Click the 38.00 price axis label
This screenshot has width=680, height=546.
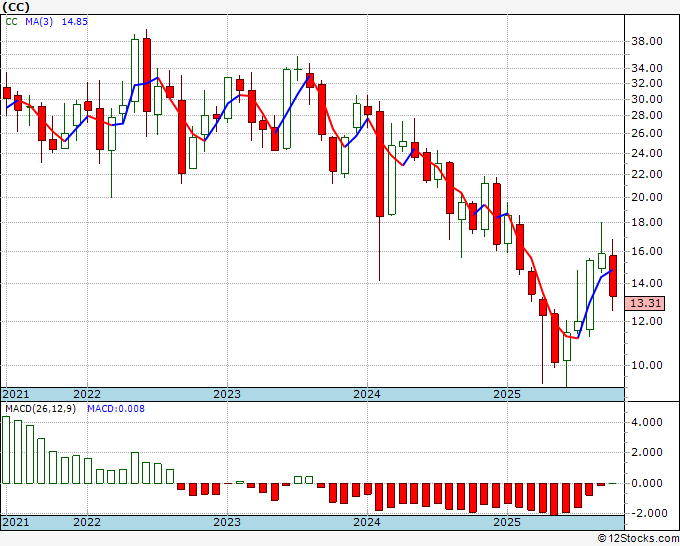(646, 42)
